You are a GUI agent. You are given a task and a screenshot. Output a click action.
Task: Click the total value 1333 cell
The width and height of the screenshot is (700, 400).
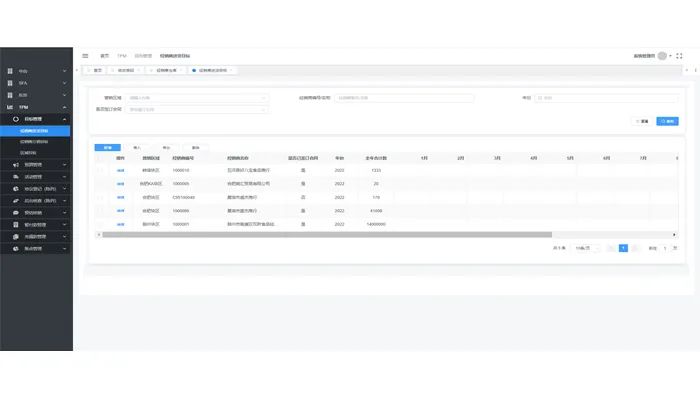(x=376, y=171)
